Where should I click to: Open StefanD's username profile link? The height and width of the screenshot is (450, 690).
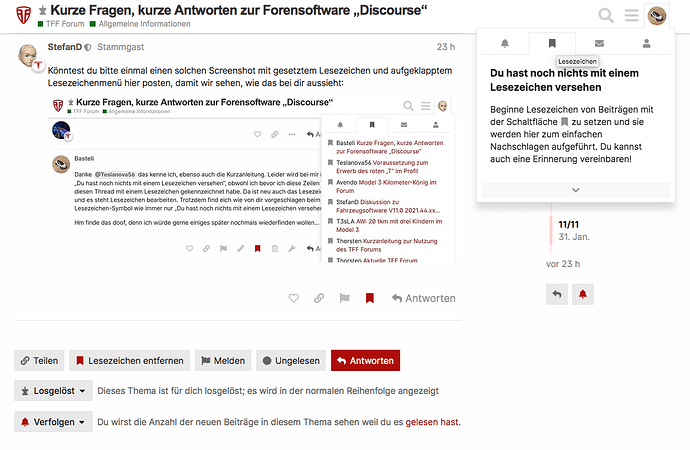[x=65, y=47]
